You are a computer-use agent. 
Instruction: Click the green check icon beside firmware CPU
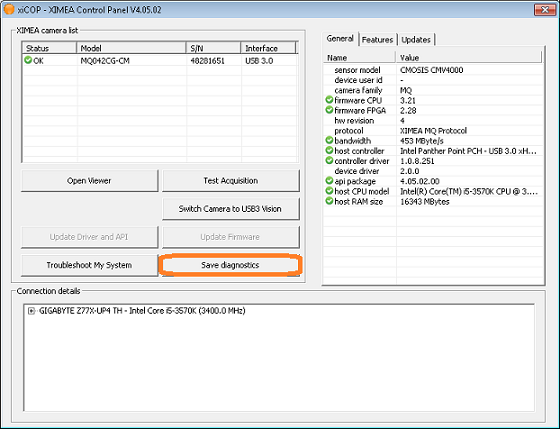pos(329,100)
